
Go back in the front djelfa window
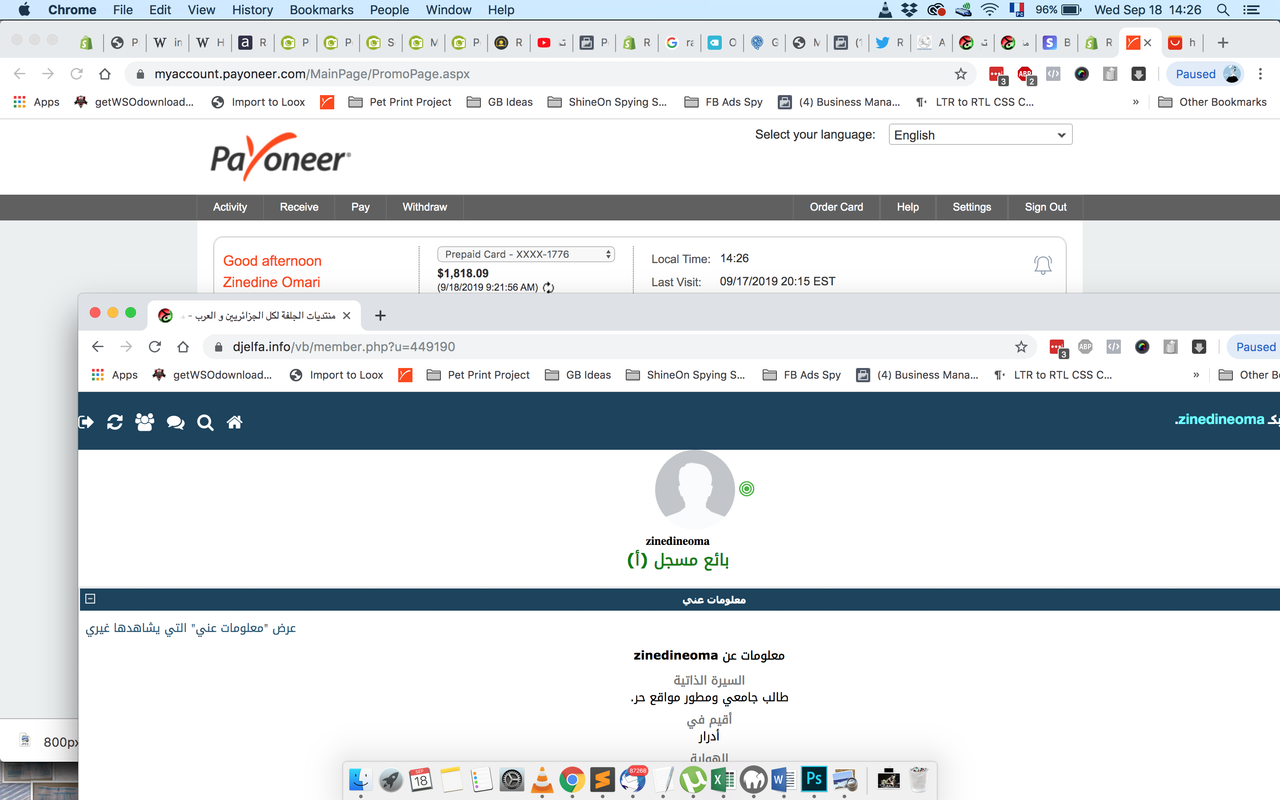click(97, 347)
